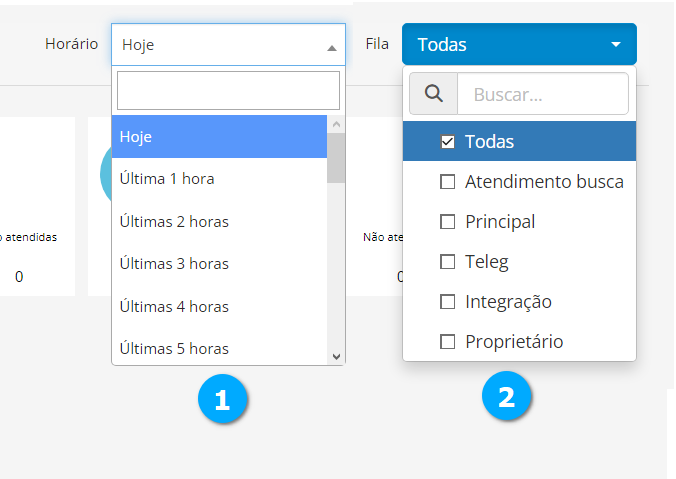Enable the Principal queue checkbox

point(448,222)
